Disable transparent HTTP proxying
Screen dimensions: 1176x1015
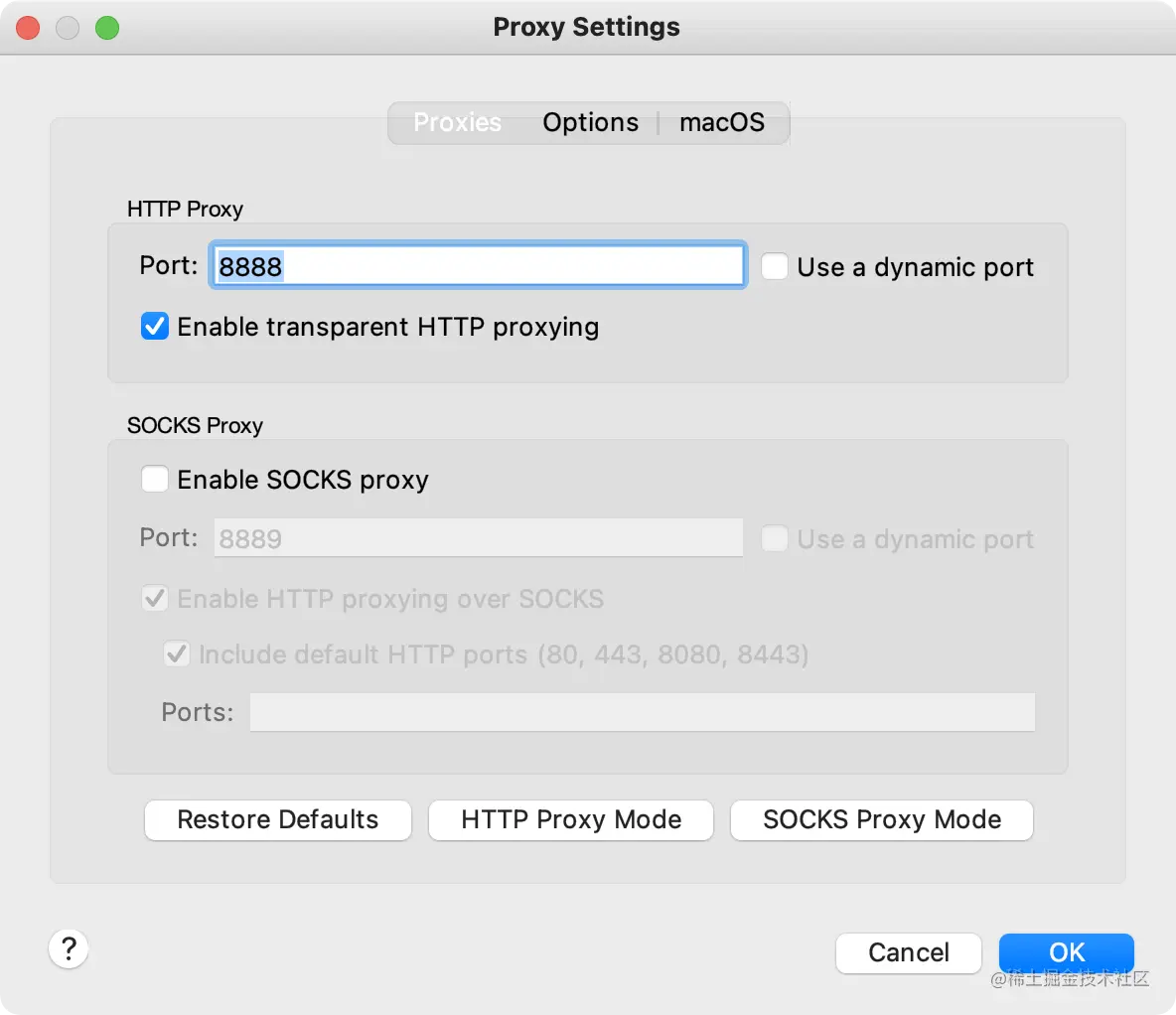155,326
